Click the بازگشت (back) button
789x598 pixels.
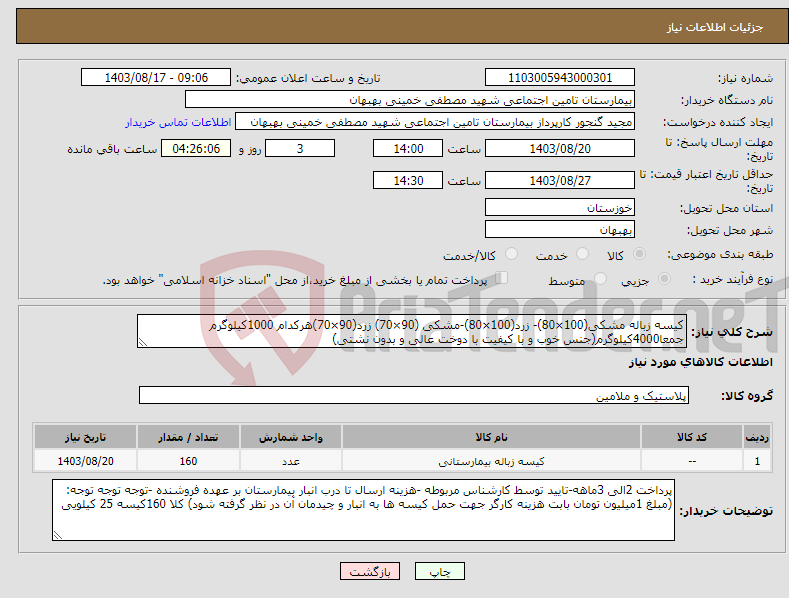[x=370, y=571]
